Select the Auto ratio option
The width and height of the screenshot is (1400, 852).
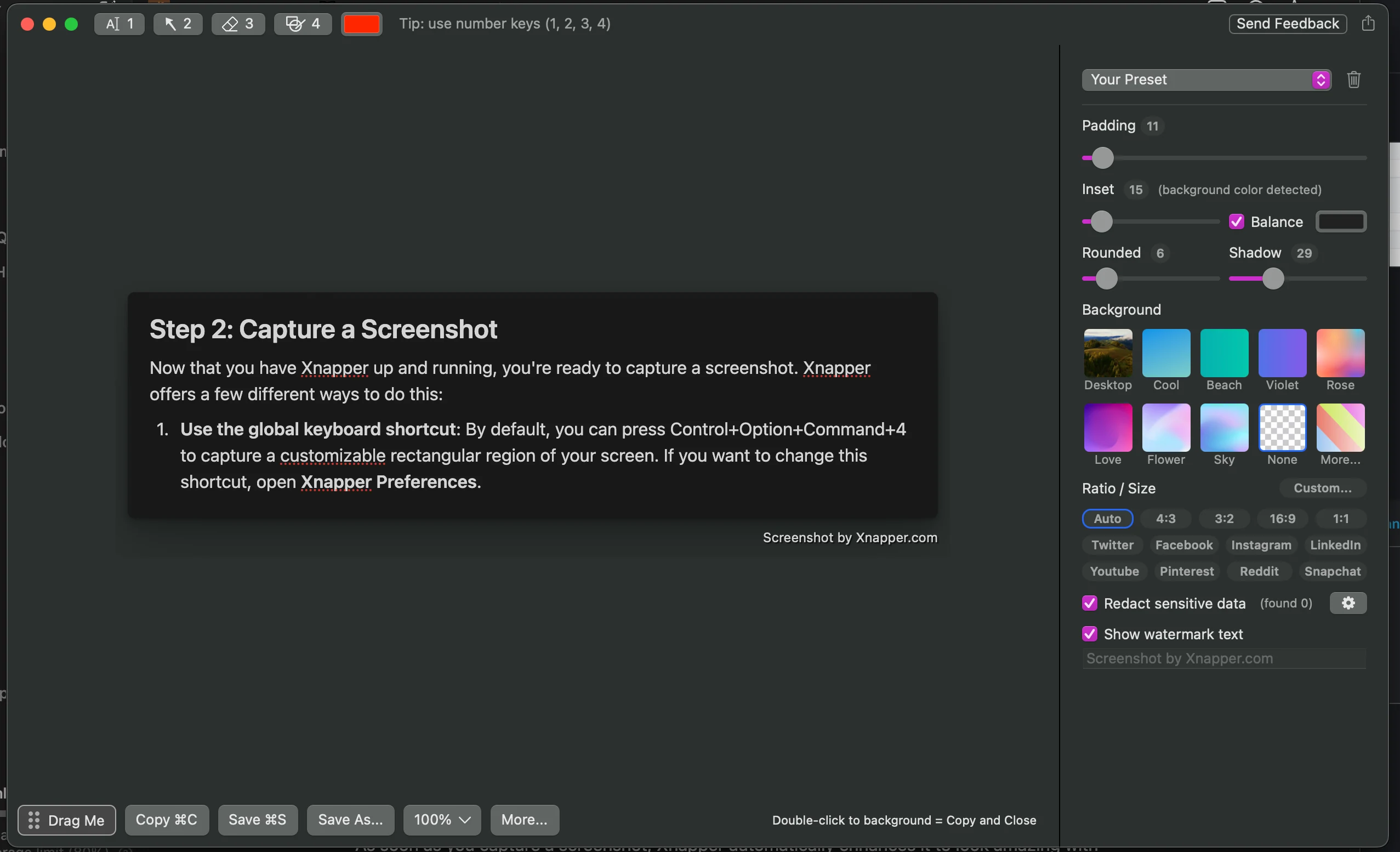1107,518
